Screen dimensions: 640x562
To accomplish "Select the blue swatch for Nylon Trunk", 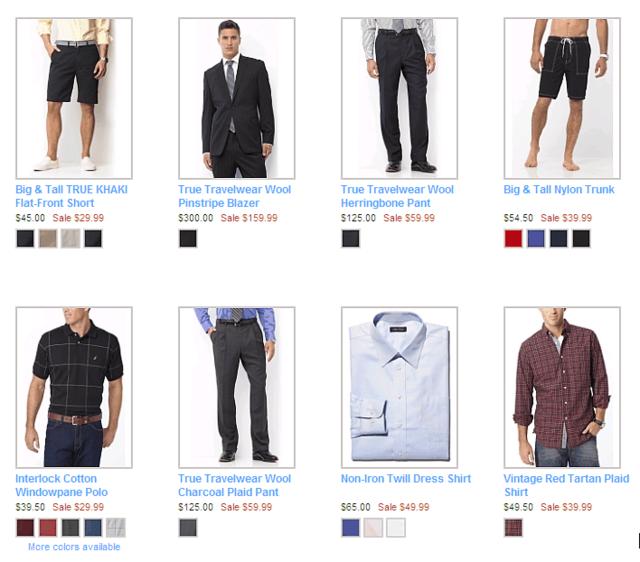I will coord(536,239).
